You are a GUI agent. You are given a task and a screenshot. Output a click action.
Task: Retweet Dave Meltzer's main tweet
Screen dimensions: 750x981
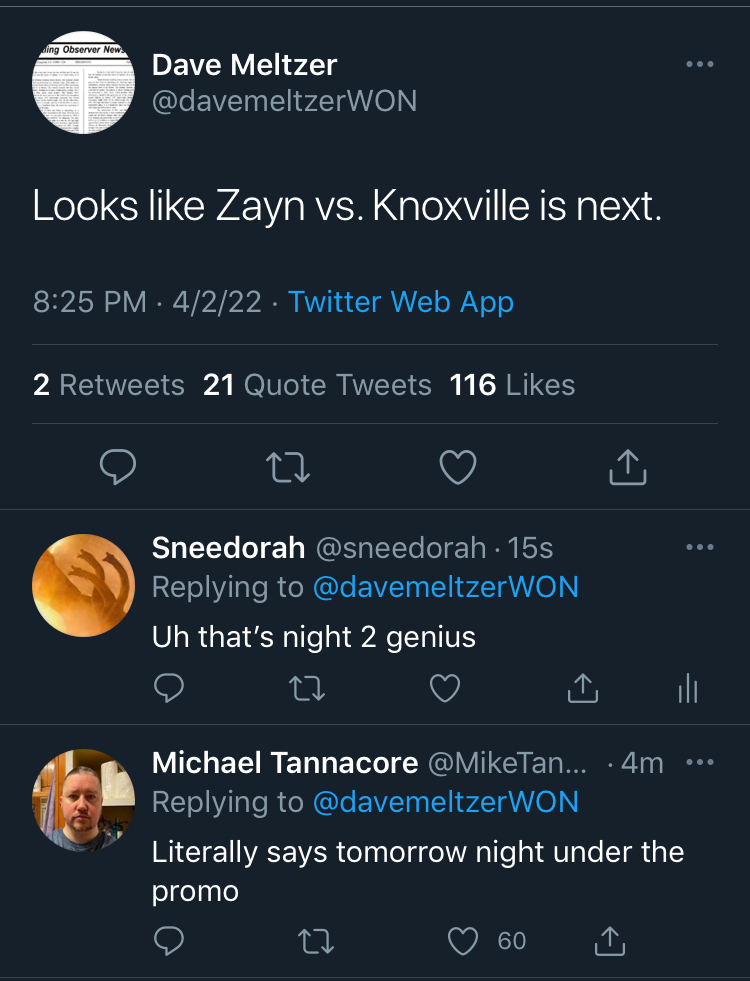(x=290, y=466)
